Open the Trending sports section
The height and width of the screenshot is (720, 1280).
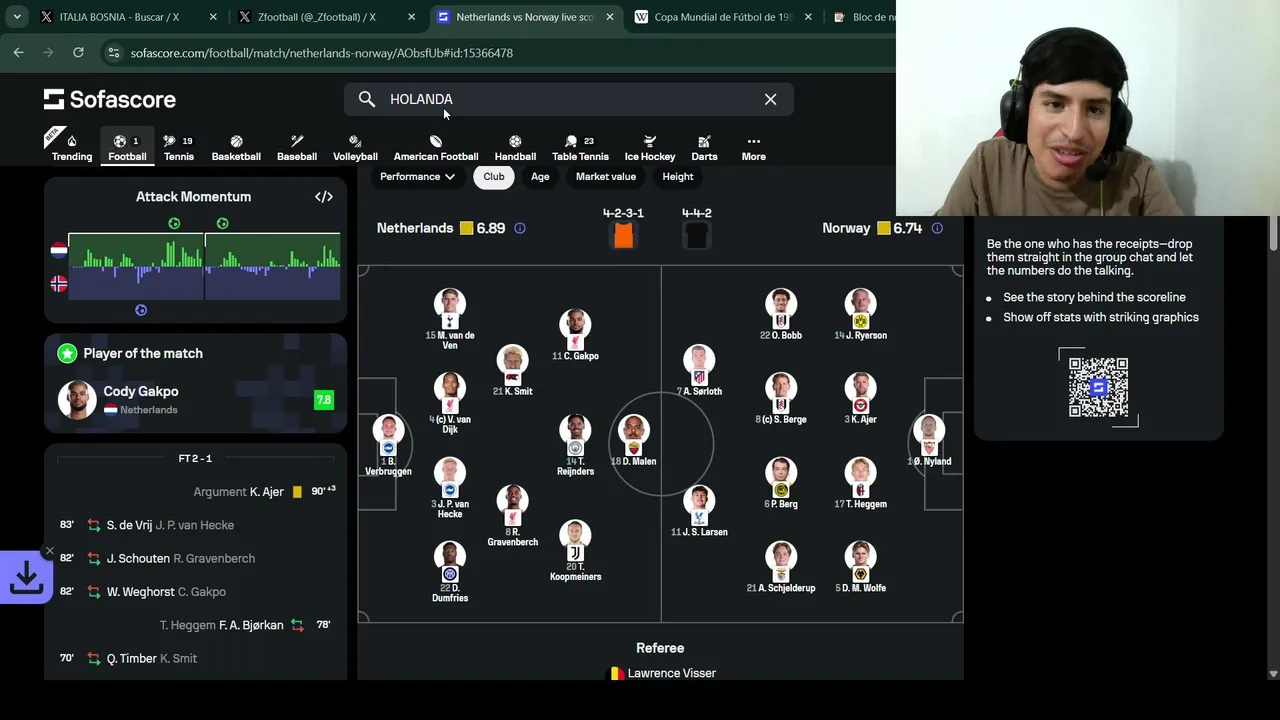click(x=72, y=148)
